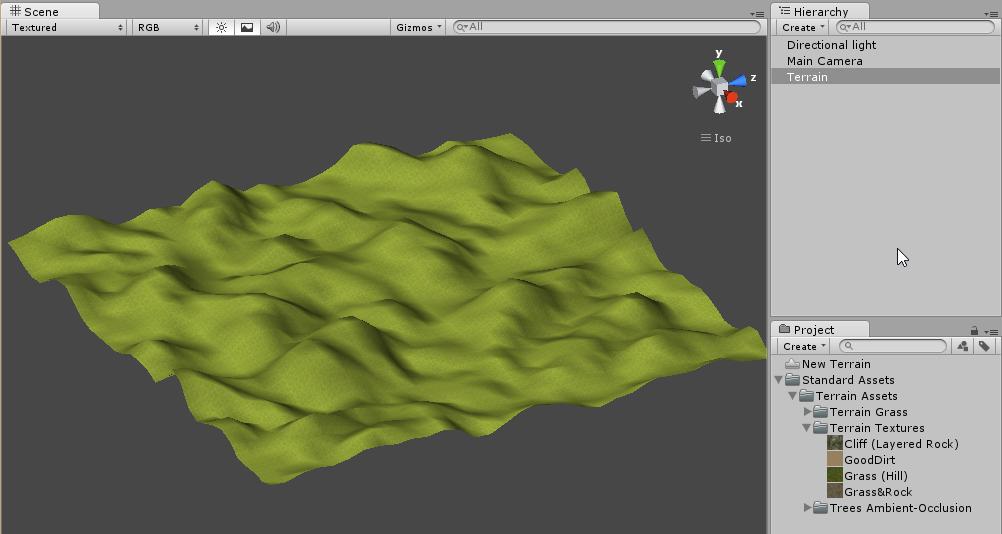Select the GoodDirt texture thumbnail
Image resolution: width=1002 pixels, height=534 pixels.
(x=835, y=460)
